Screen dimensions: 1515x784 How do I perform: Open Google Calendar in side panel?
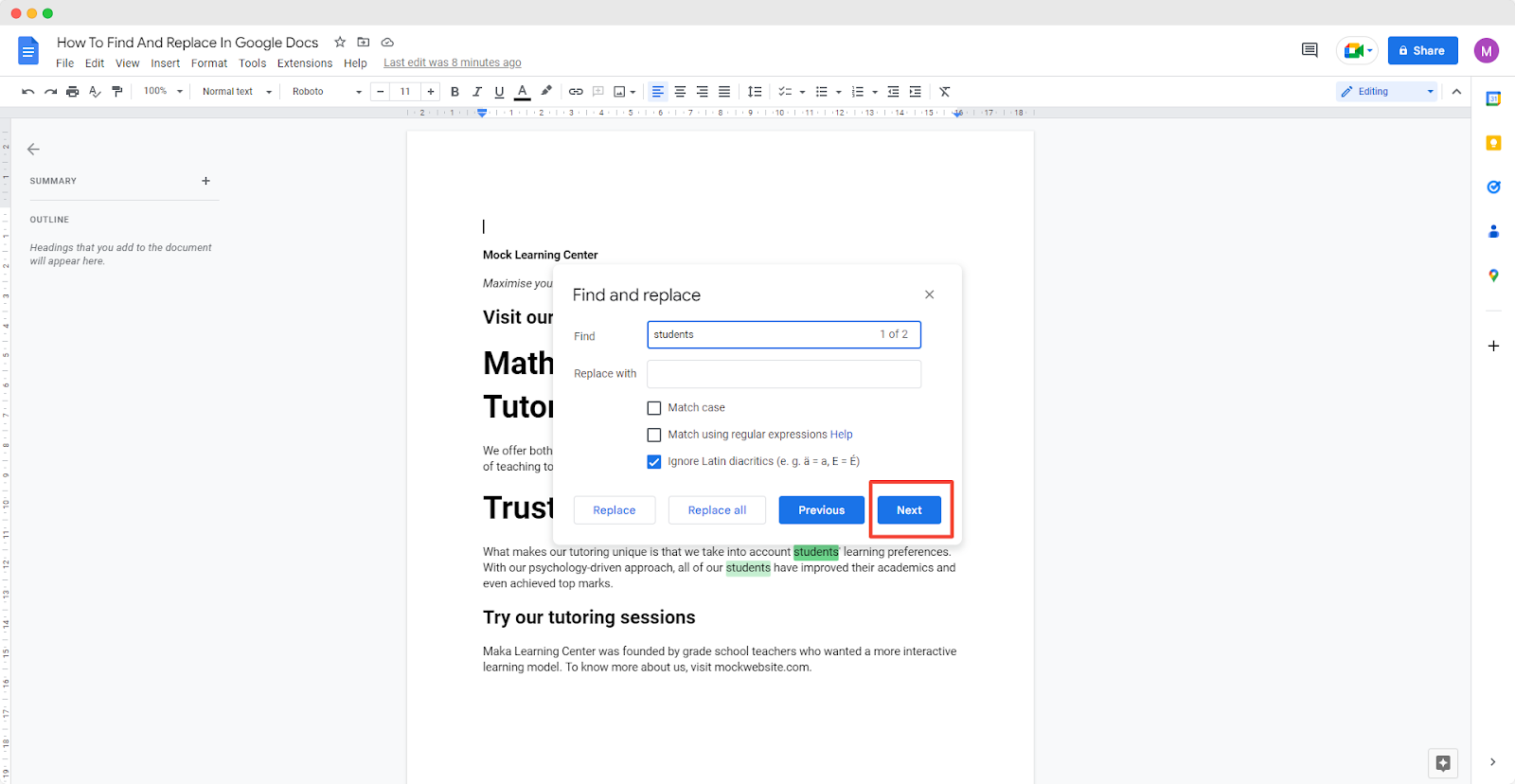tap(1493, 98)
